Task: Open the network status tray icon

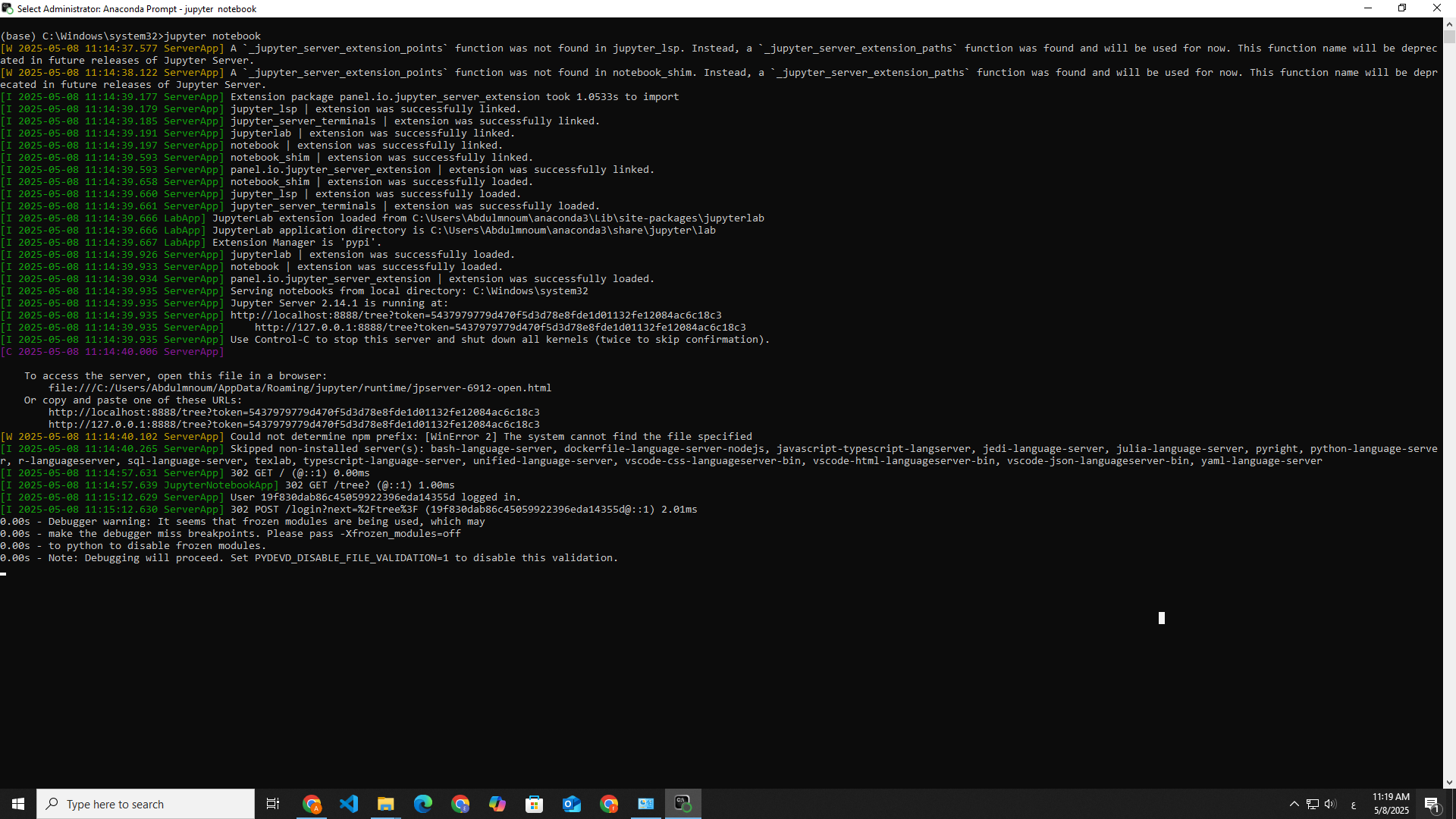Action: [1312, 804]
